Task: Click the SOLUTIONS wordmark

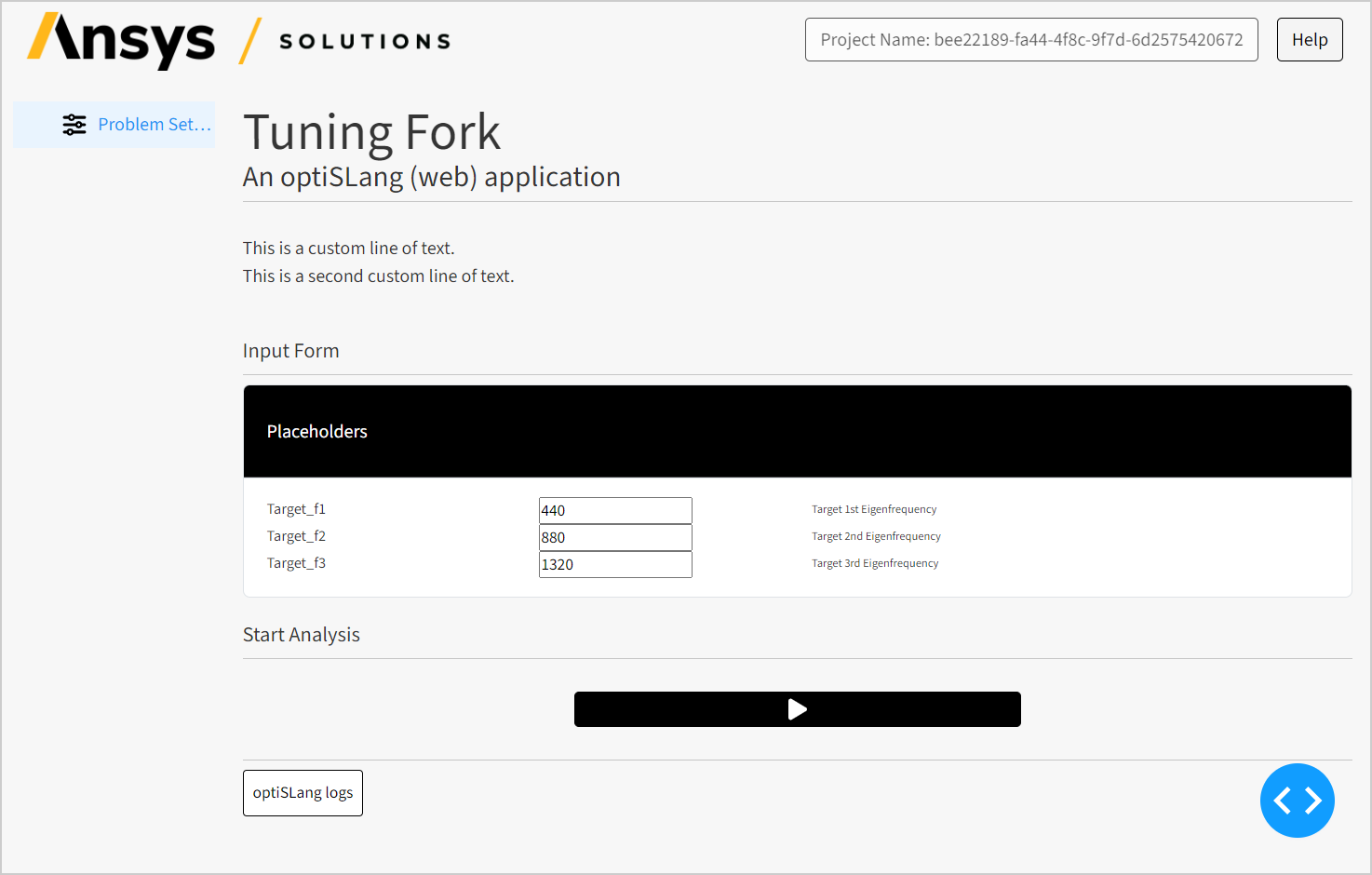Action: pyautogui.click(x=365, y=41)
